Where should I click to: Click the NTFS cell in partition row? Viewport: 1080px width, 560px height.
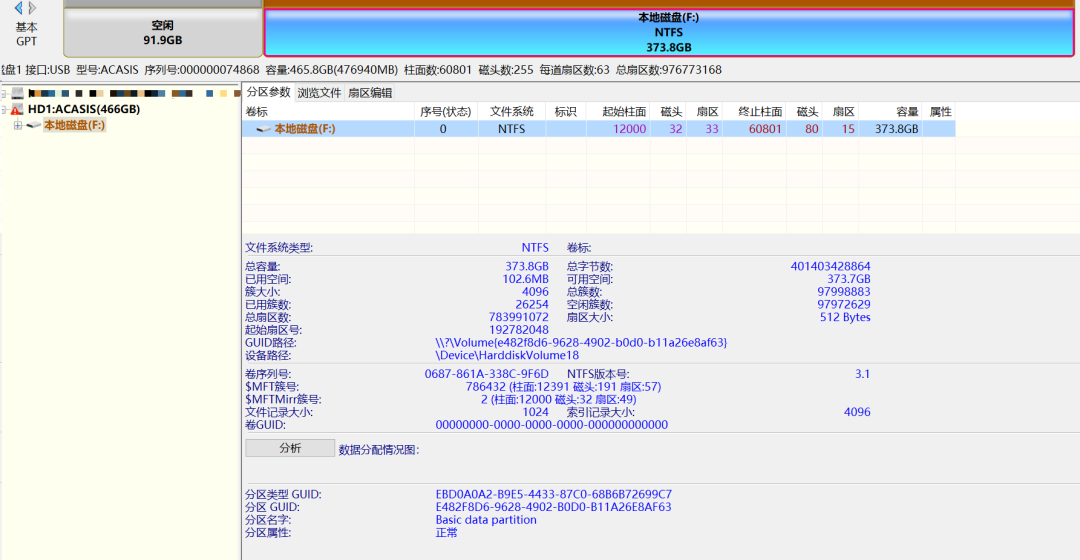[512, 129]
